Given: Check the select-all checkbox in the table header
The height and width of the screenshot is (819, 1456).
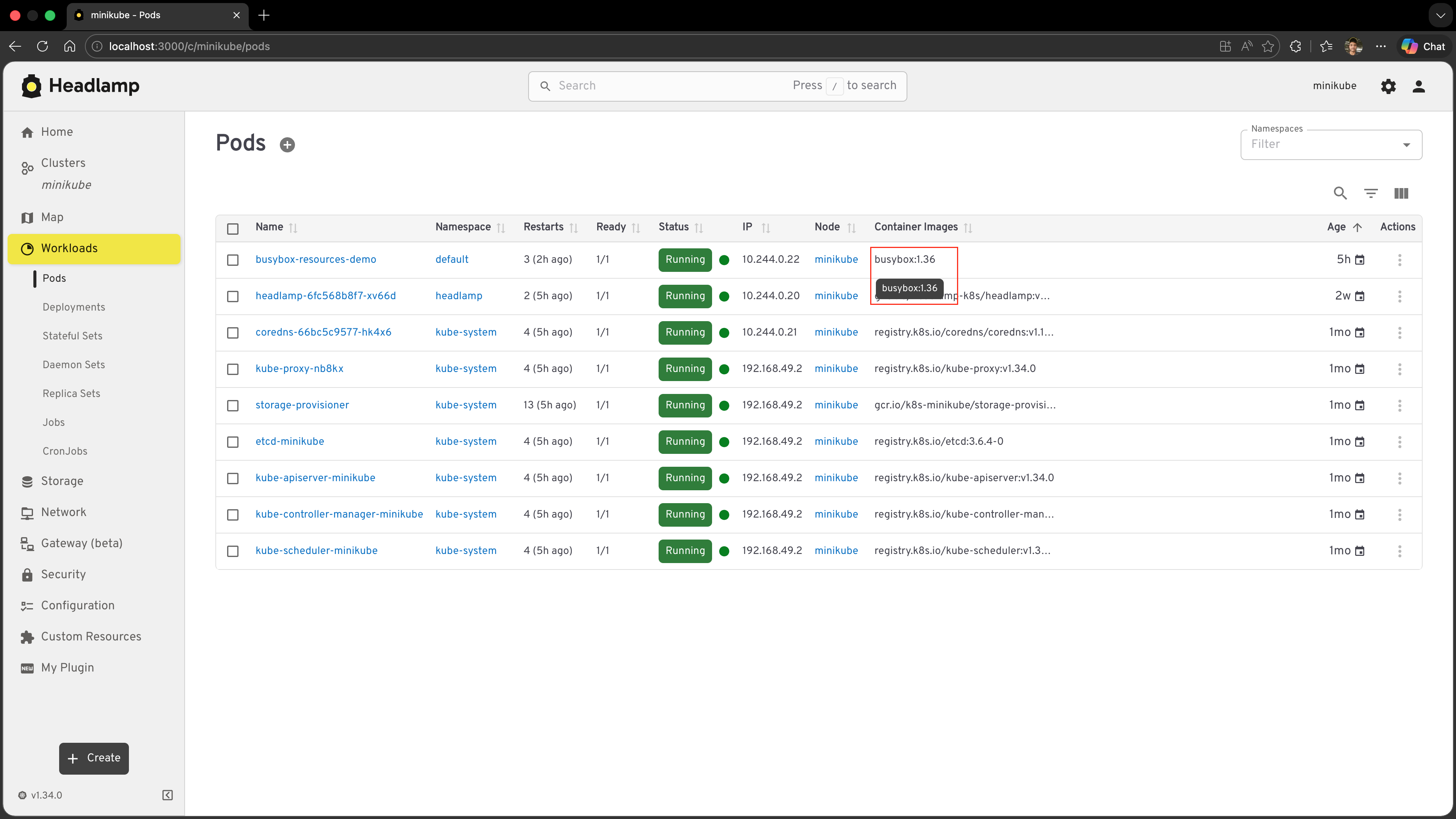Looking at the screenshot, I should [233, 228].
